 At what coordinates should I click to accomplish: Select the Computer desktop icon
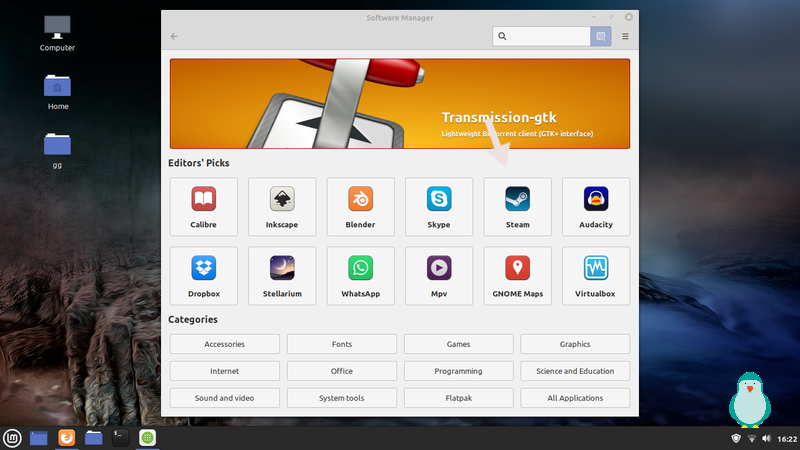57,33
